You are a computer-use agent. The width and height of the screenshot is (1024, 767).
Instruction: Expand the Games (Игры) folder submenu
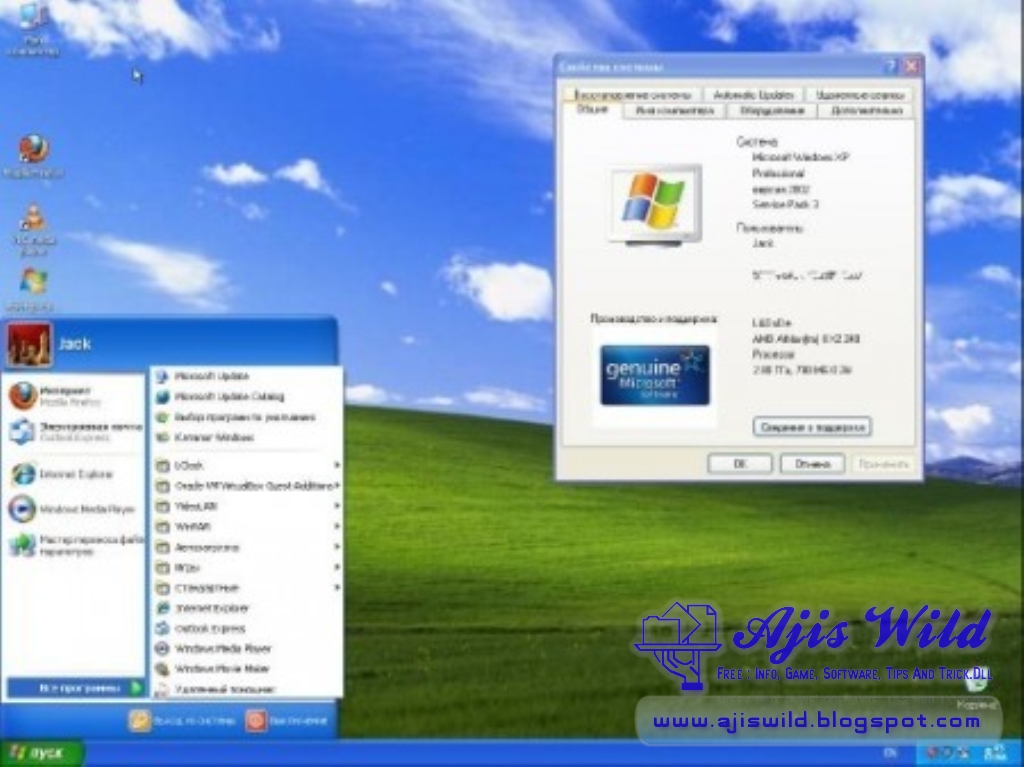[246, 567]
